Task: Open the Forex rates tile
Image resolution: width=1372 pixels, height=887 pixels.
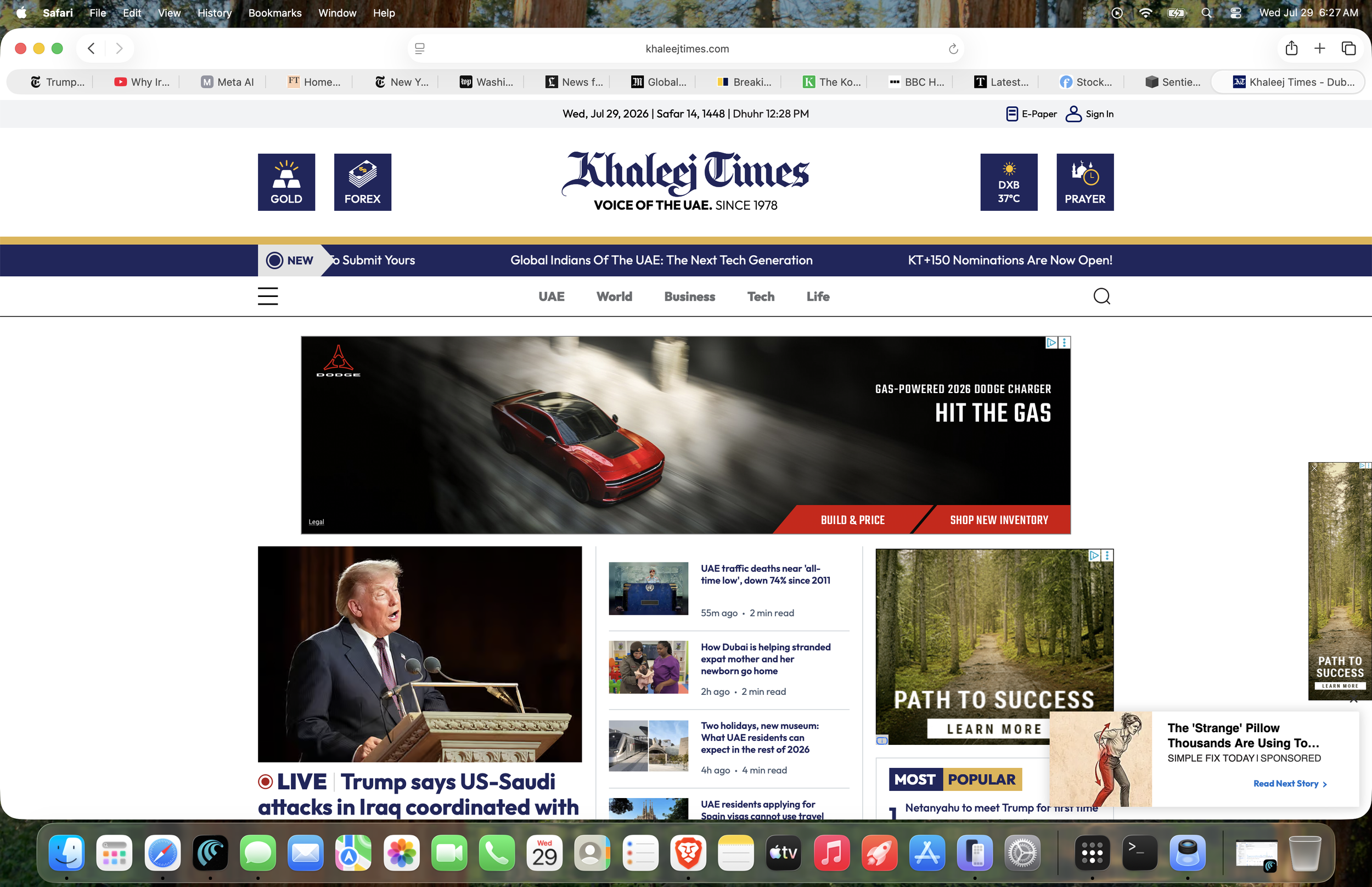Action: click(x=363, y=182)
